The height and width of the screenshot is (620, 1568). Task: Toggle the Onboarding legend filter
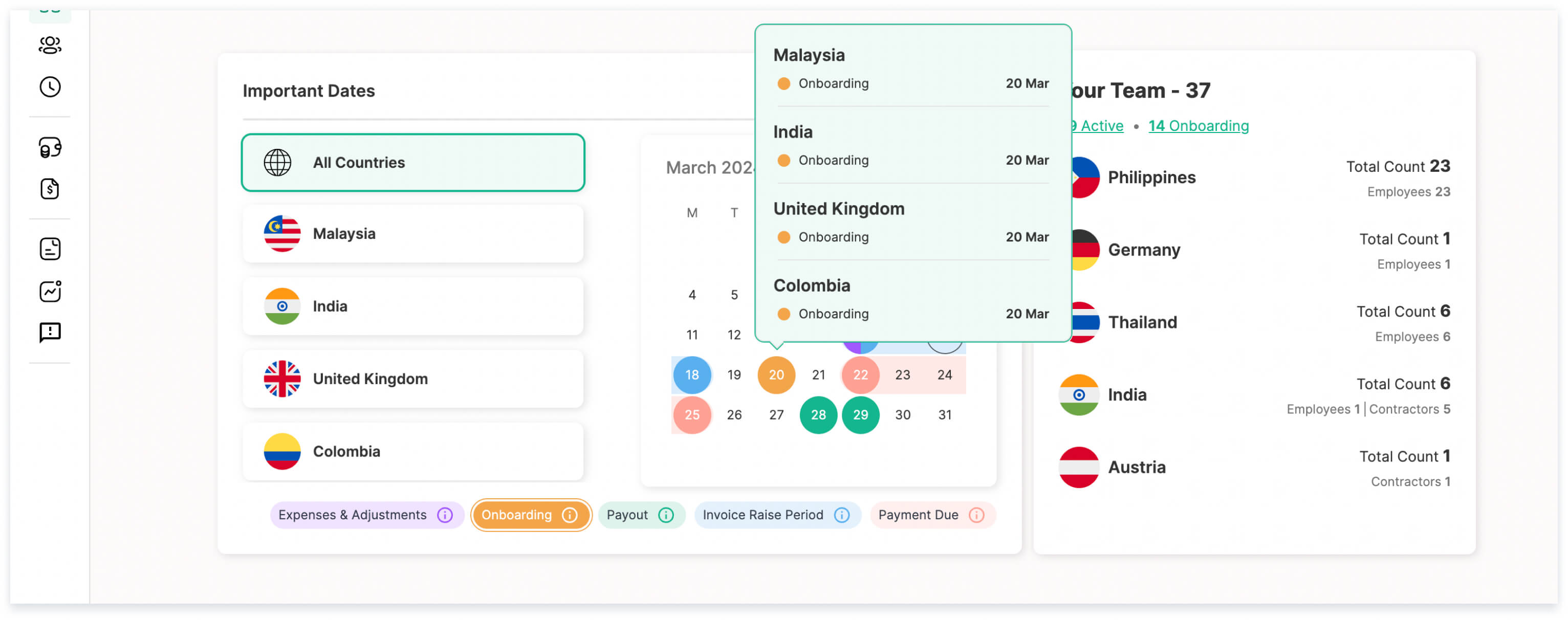coord(516,515)
